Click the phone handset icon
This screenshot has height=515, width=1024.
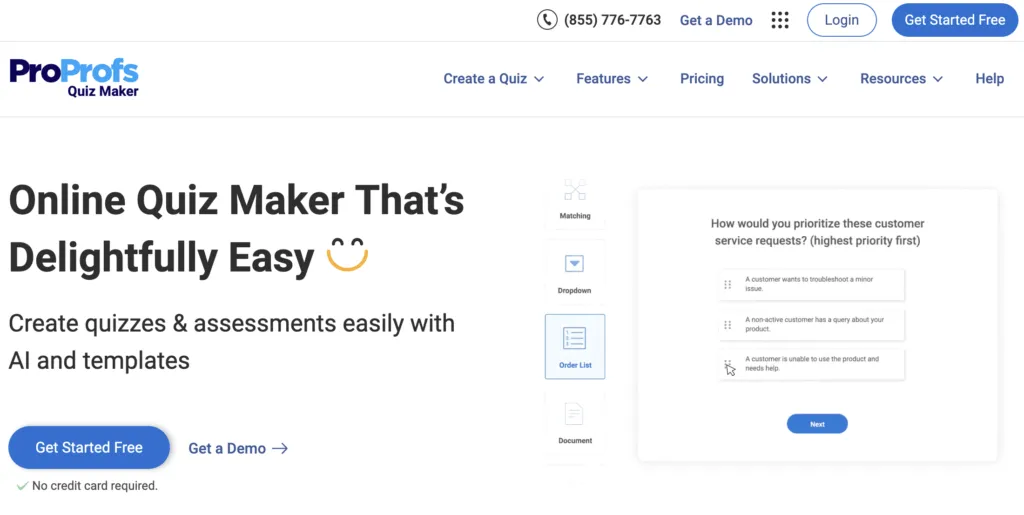[x=547, y=20]
